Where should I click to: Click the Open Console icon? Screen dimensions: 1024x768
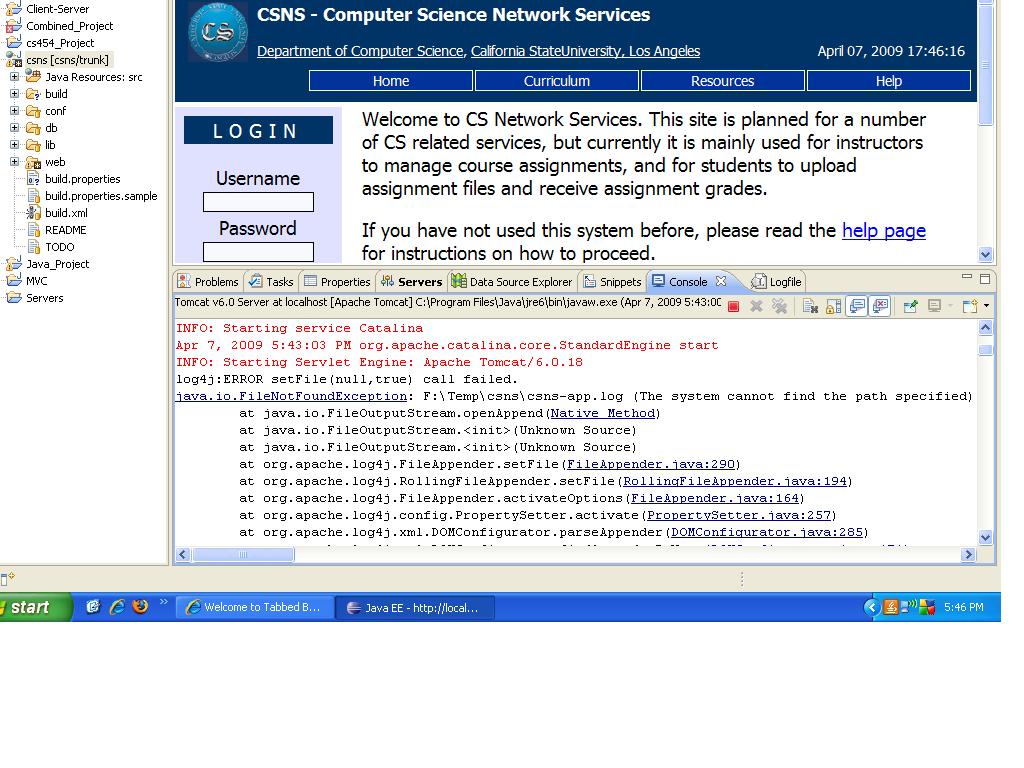(968, 306)
